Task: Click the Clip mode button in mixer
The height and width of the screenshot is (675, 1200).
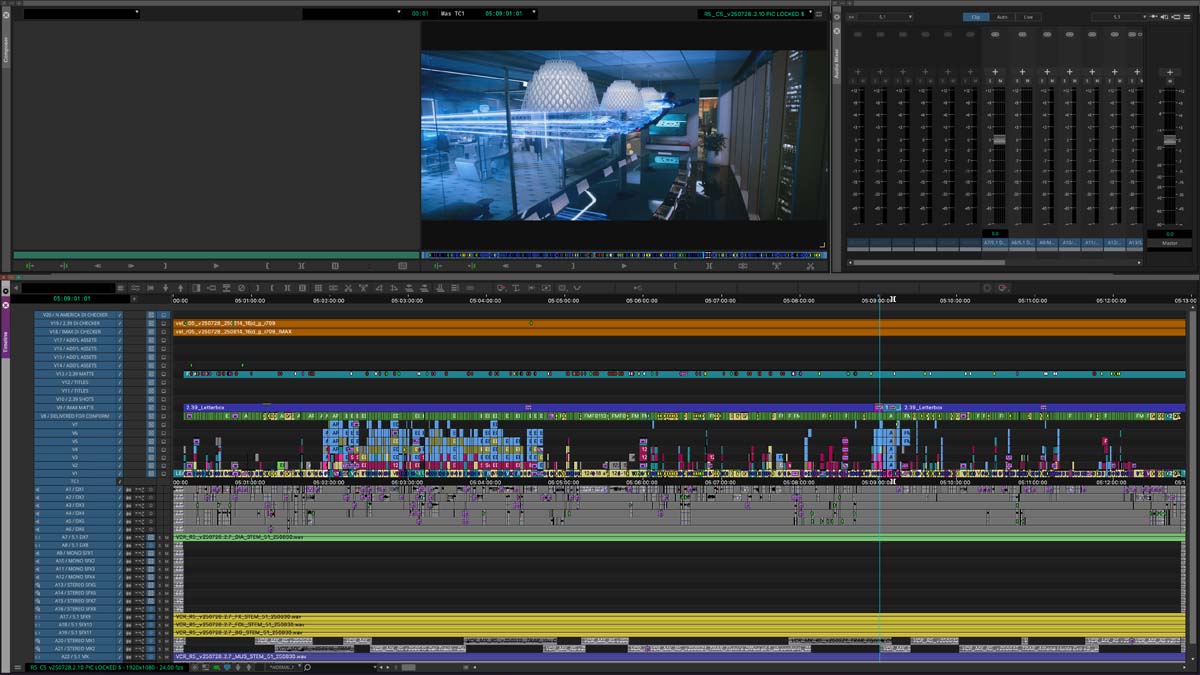Action: [974, 17]
